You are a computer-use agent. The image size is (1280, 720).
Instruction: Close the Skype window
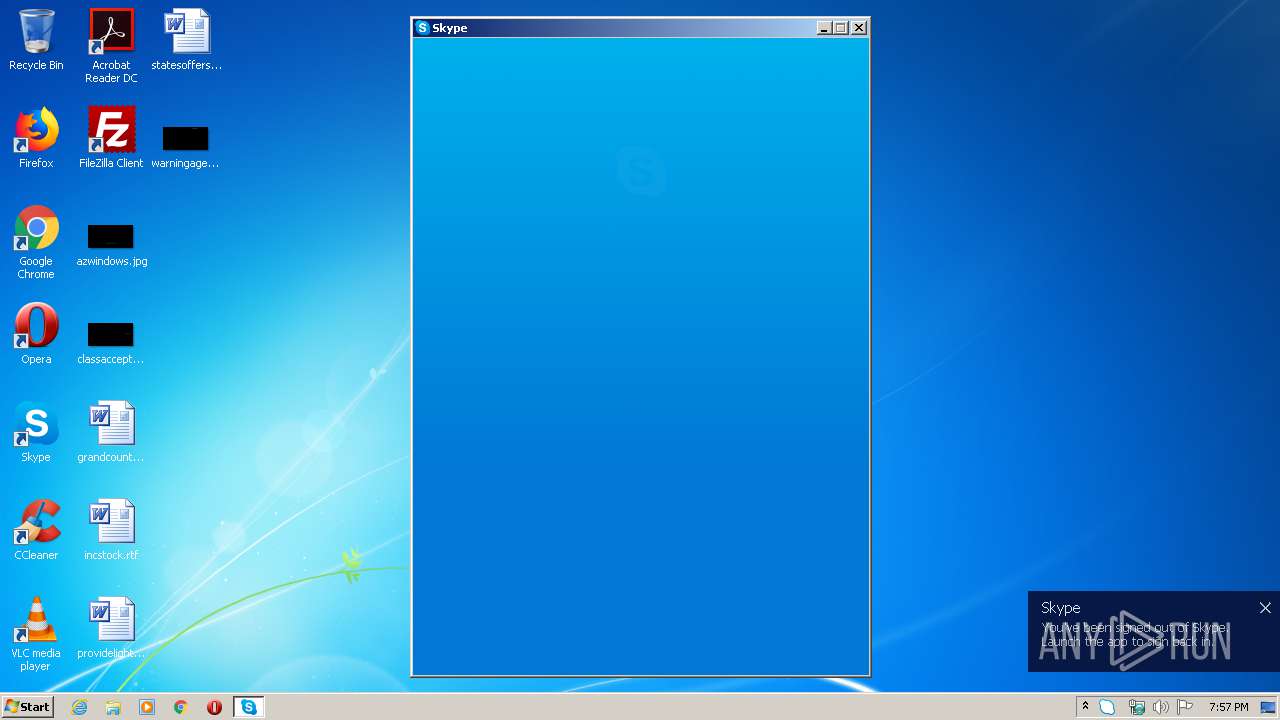(x=859, y=28)
